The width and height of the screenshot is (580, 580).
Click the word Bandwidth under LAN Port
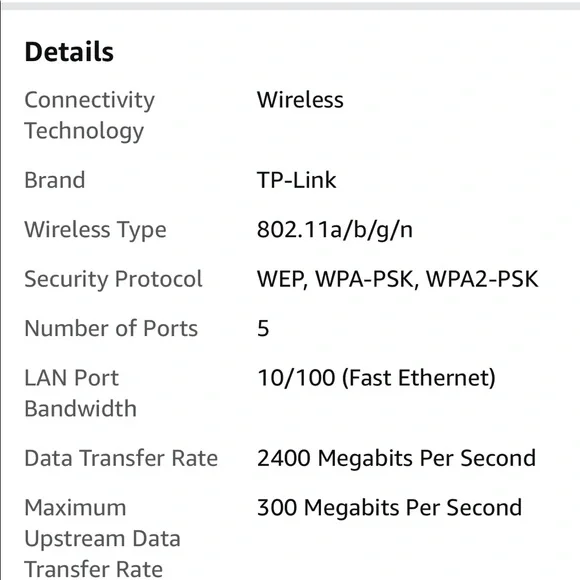(81, 409)
